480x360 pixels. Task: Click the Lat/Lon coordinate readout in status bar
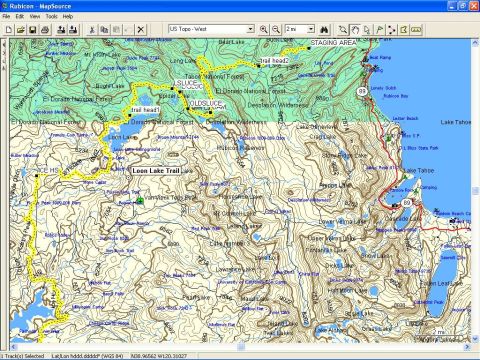(158, 356)
